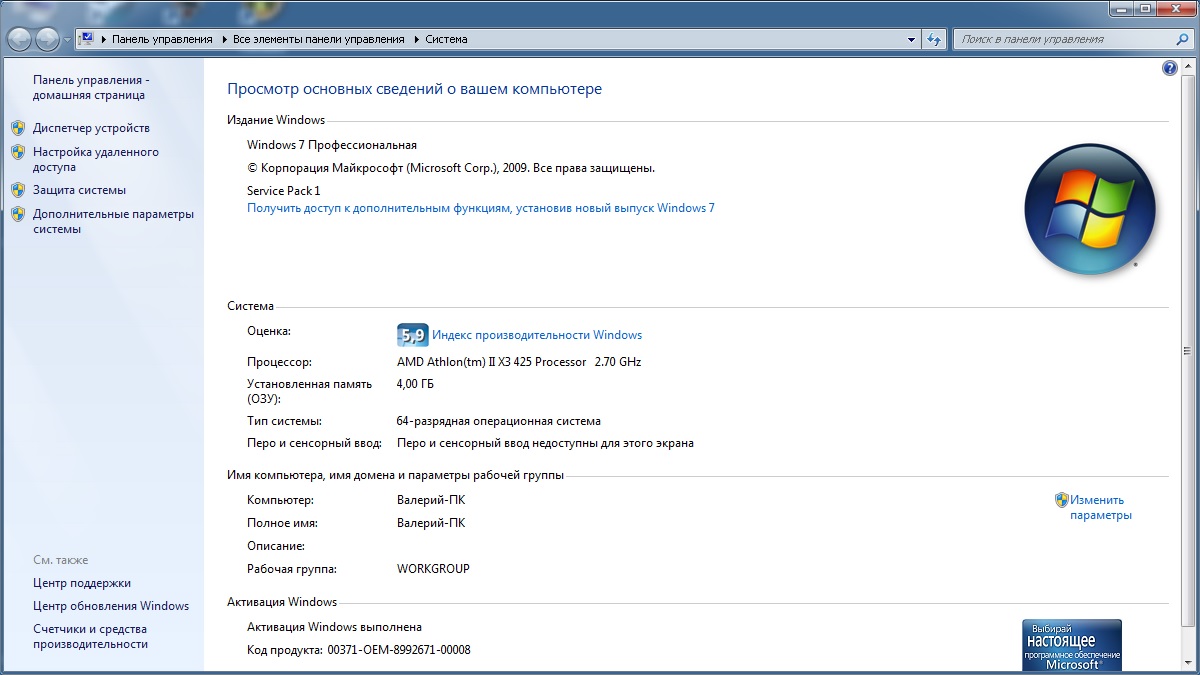Click the 5,9 performance score badge

point(412,335)
